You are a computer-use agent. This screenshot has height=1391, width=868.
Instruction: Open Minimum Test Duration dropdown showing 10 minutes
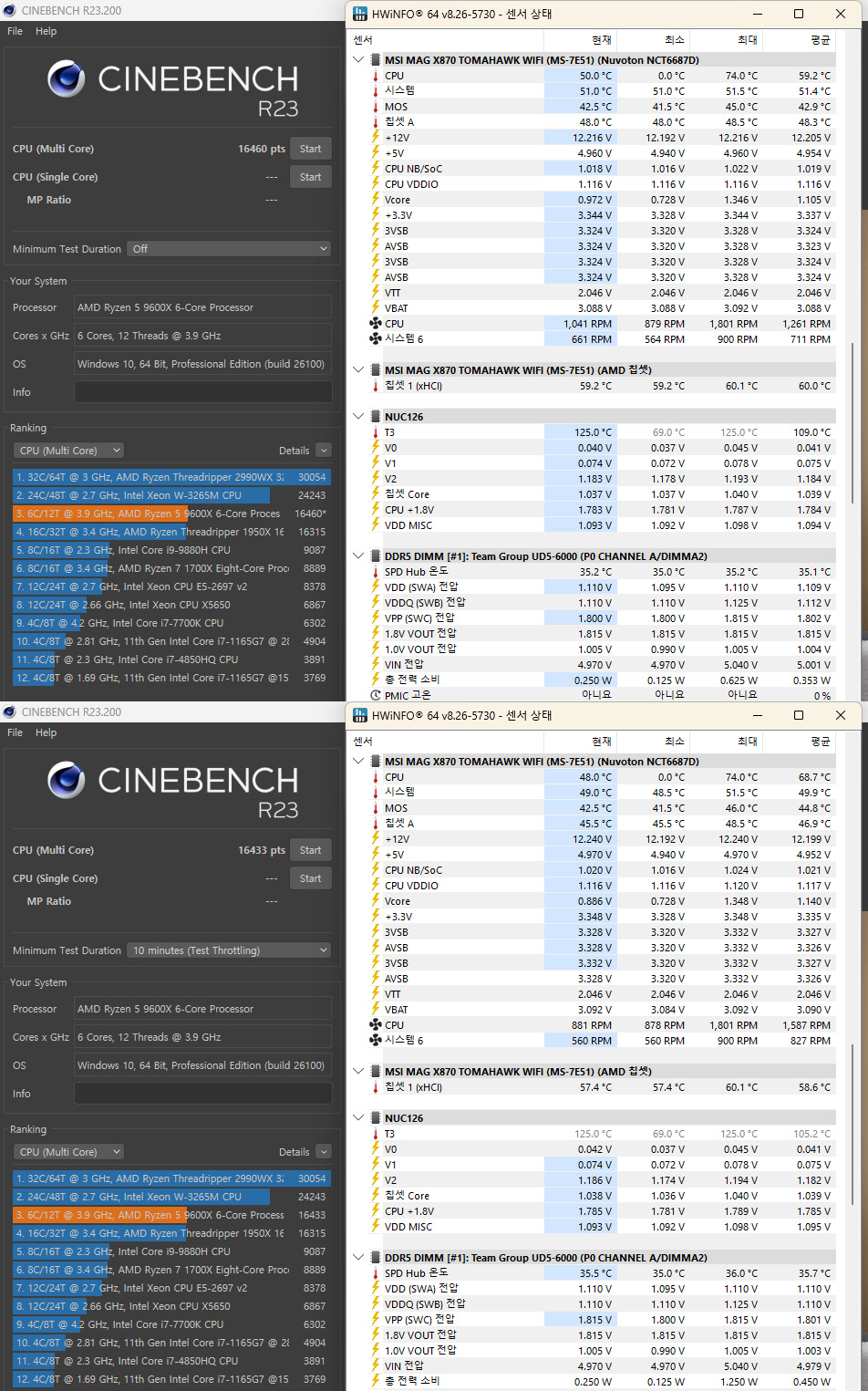pyautogui.click(x=229, y=950)
